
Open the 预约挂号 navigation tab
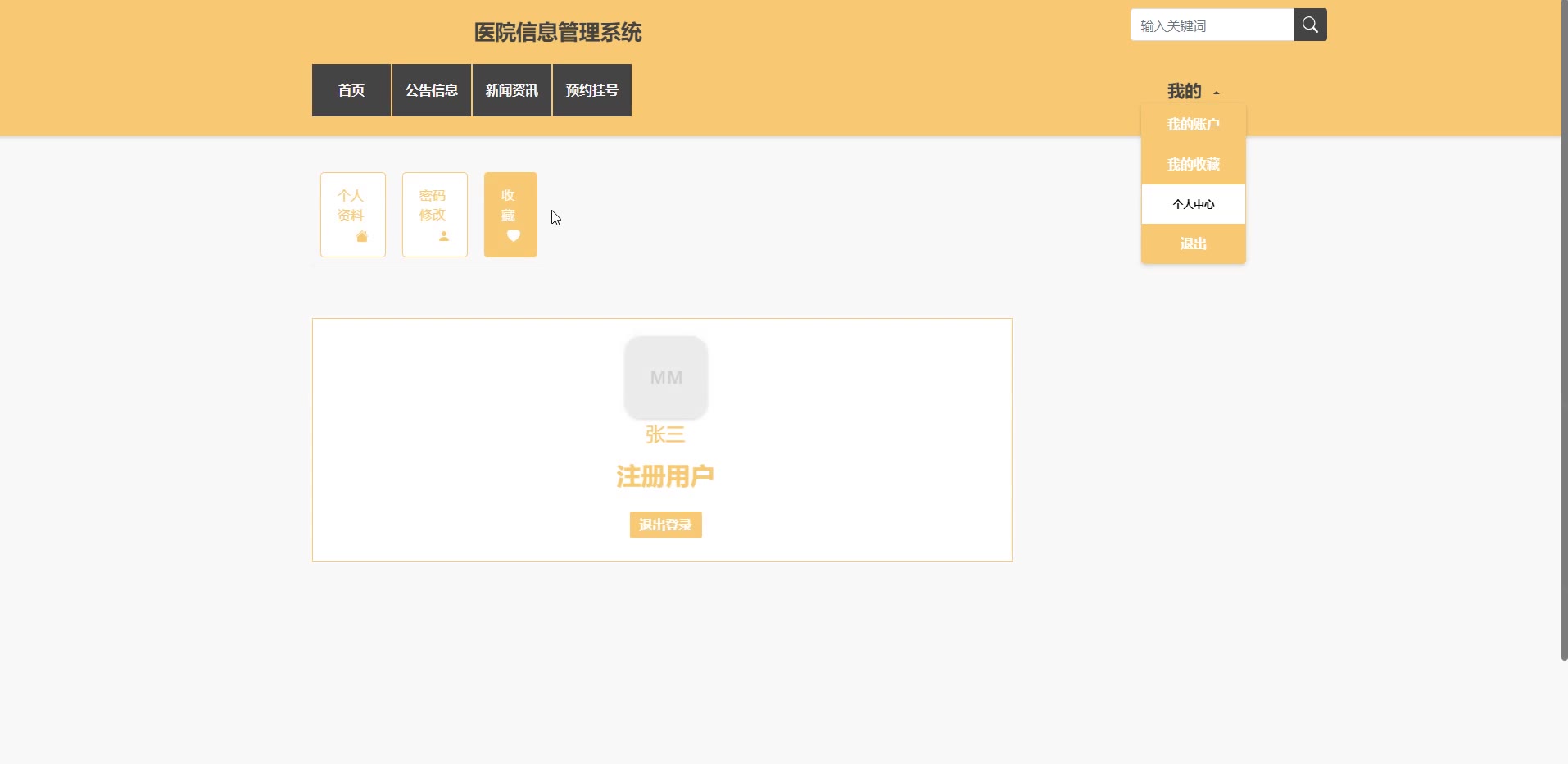592,90
